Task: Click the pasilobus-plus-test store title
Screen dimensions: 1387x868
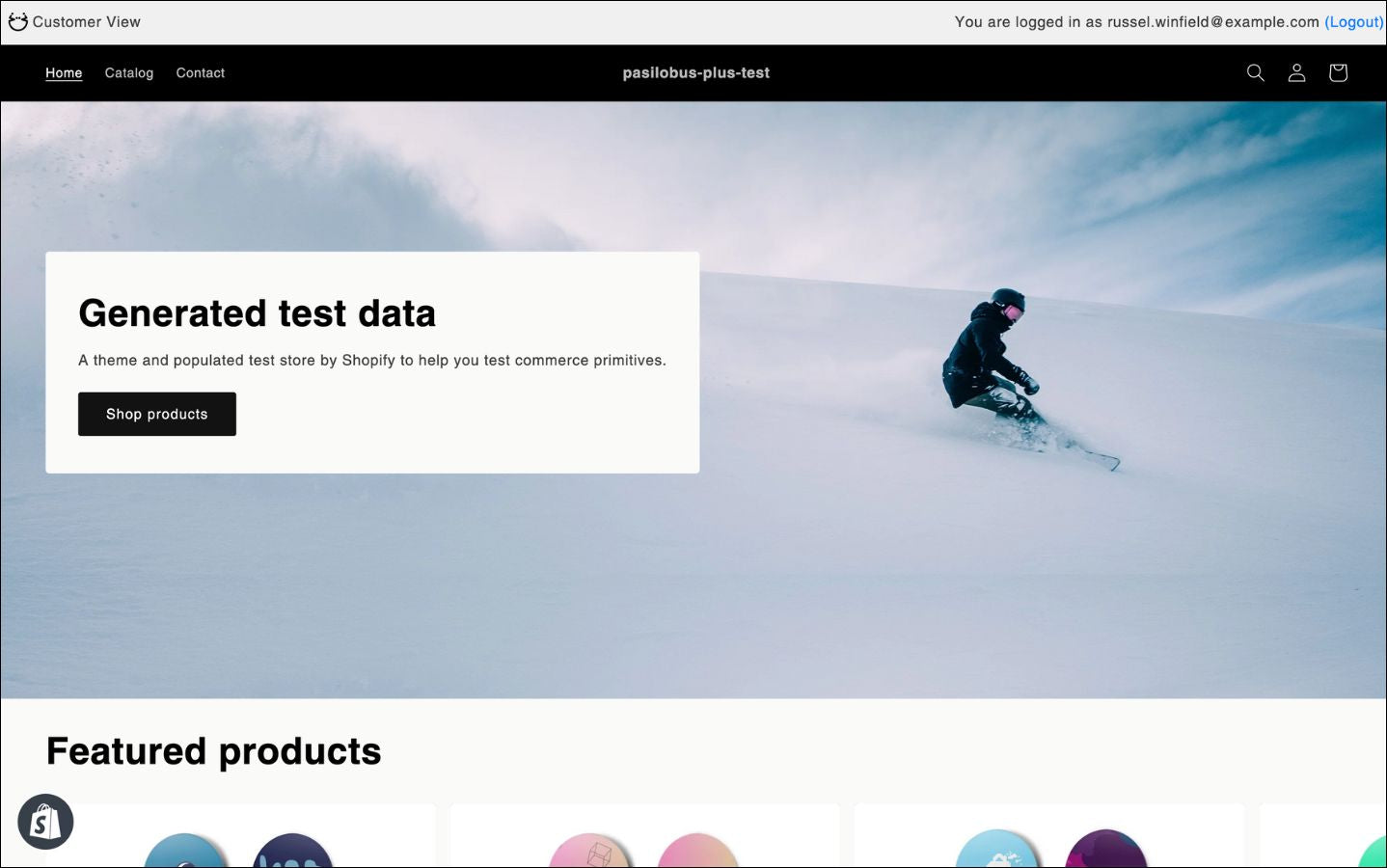Action: [x=695, y=72]
